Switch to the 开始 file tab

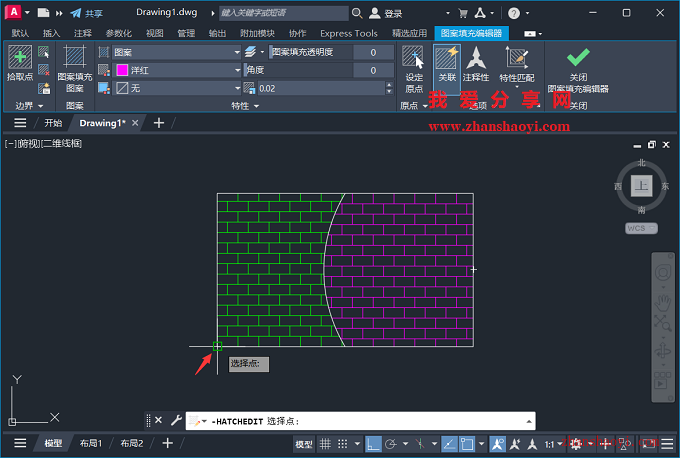click(53, 123)
